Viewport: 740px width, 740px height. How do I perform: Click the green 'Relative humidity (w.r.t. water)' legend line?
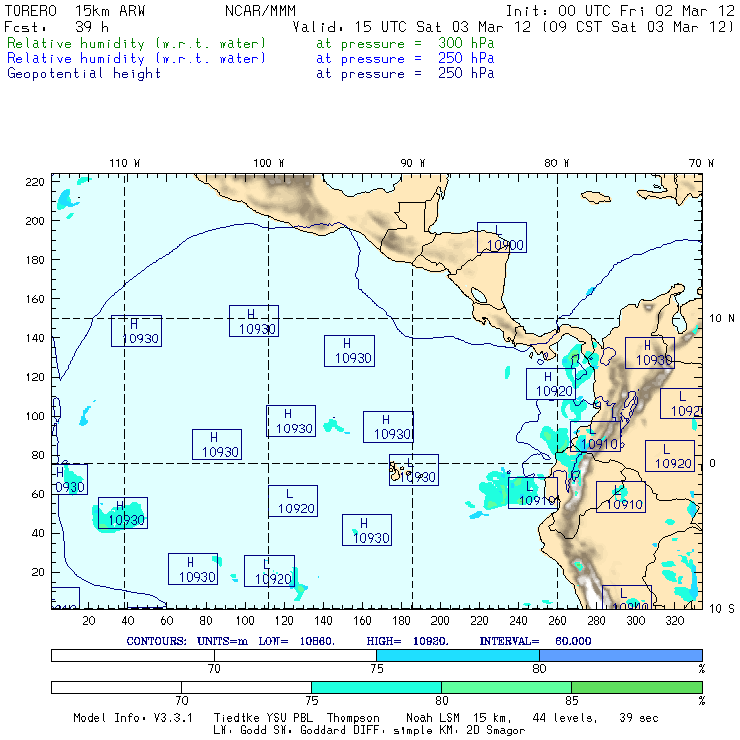(136, 43)
